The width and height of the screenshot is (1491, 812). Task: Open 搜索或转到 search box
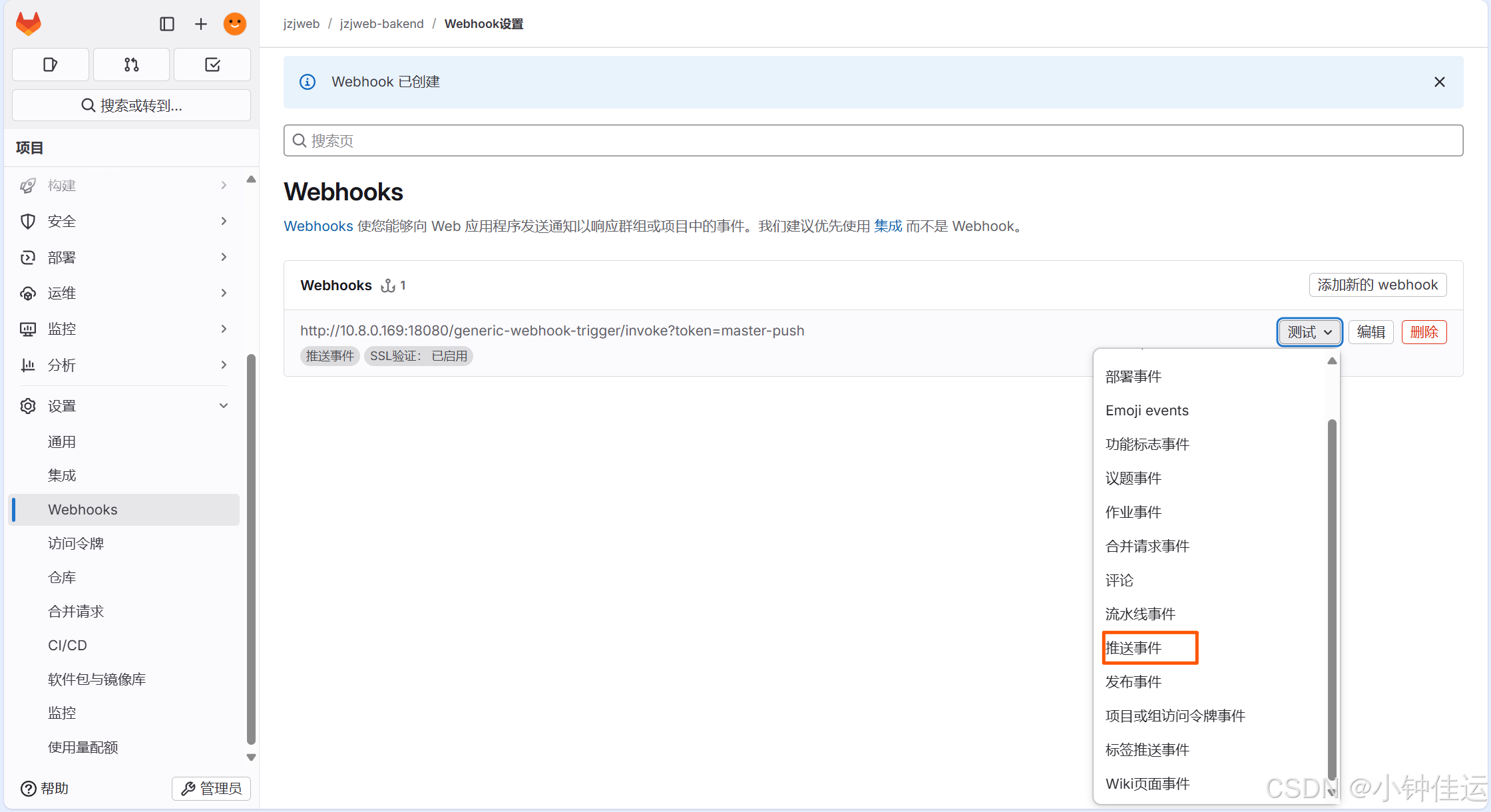(132, 105)
